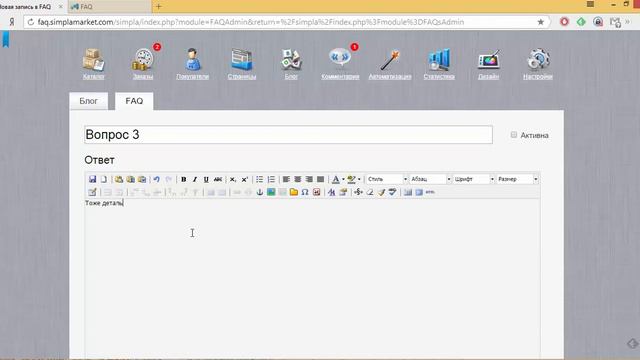
Task: Toggle italic formatting
Action: click(195, 179)
